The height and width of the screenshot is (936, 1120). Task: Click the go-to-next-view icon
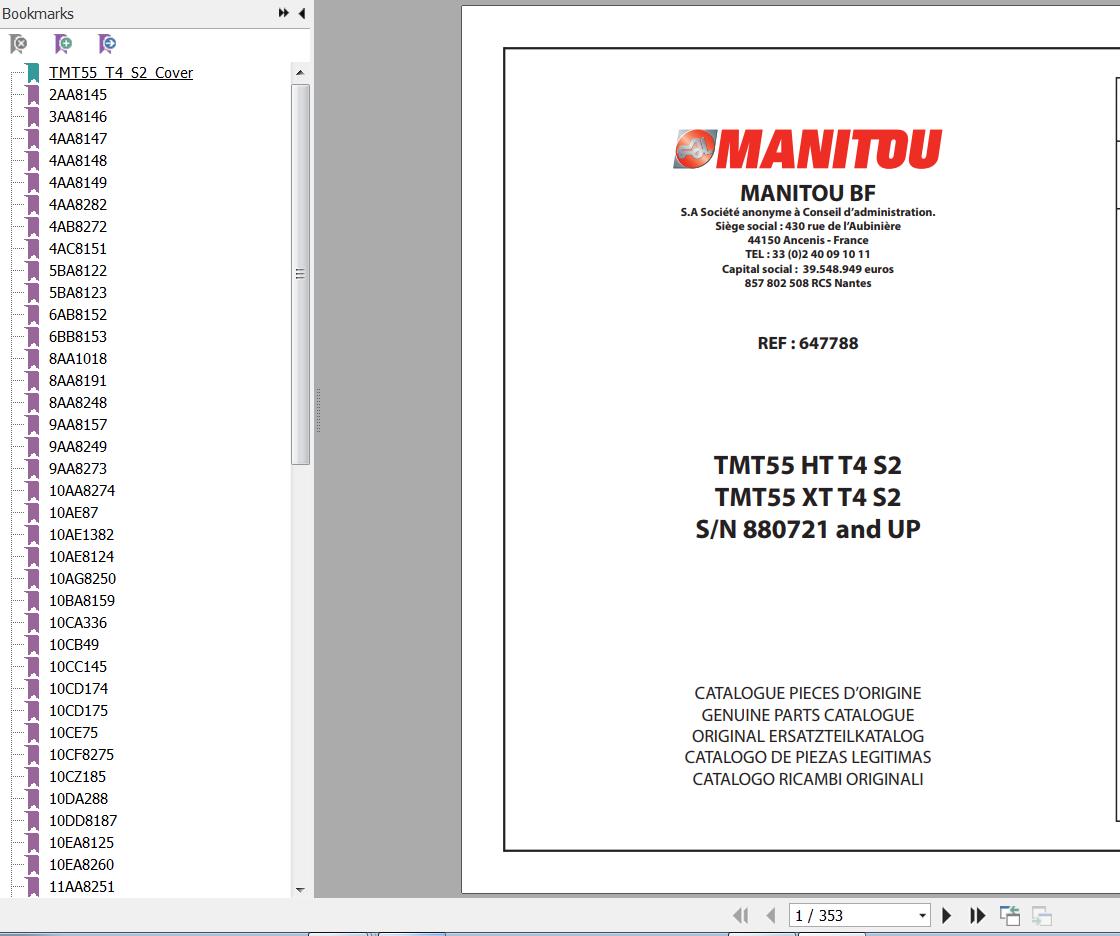click(x=1042, y=915)
